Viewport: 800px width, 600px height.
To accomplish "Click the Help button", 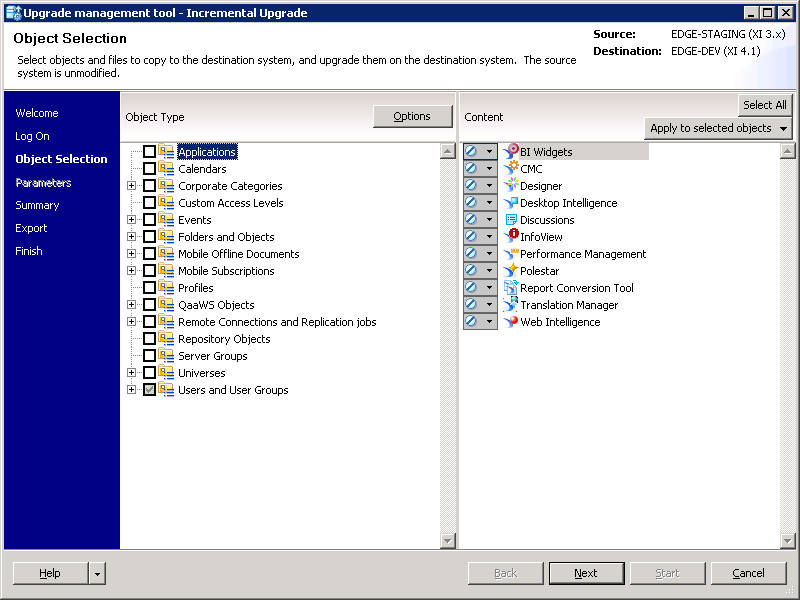I will click(x=50, y=573).
